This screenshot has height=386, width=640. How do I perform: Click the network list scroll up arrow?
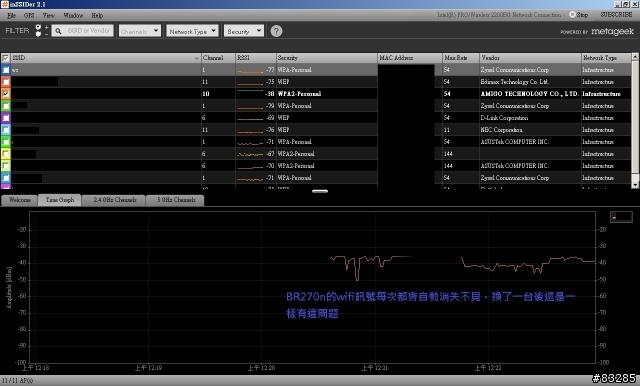[635, 57]
